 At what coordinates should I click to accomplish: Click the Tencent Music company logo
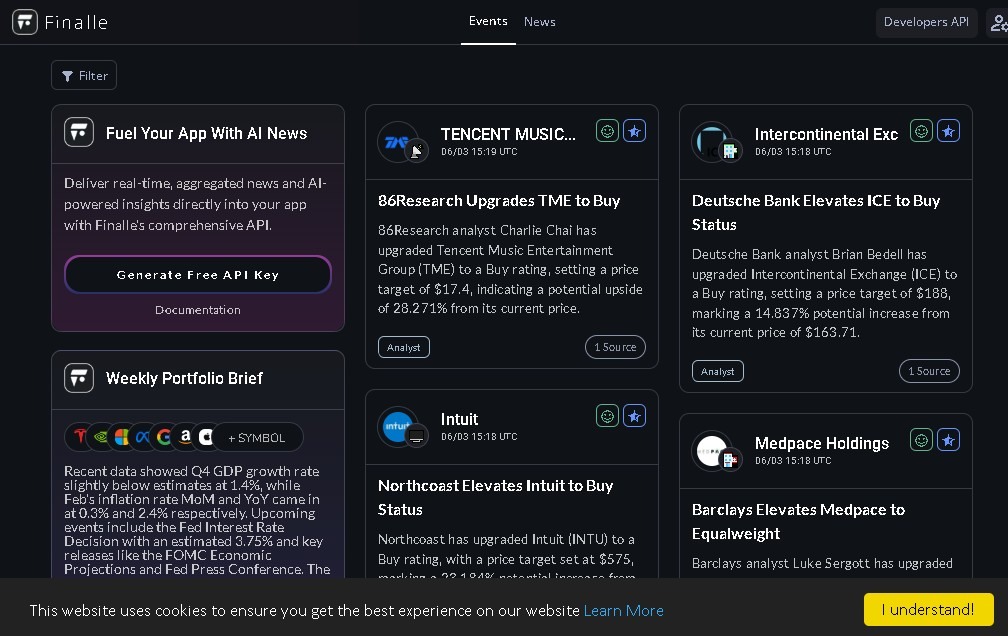[397, 142]
